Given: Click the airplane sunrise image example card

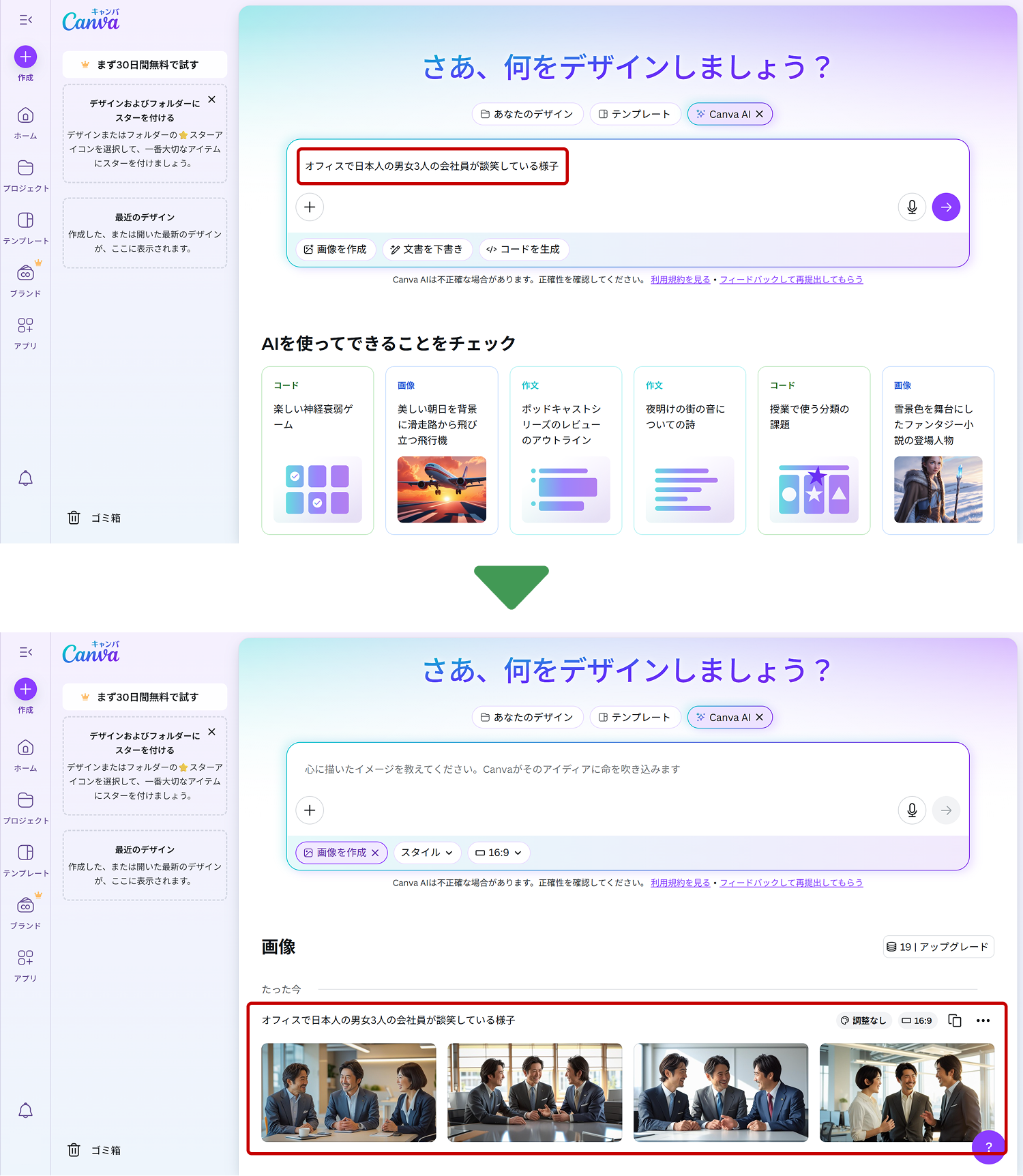Looking at the screenshot, I should point(442,450).
